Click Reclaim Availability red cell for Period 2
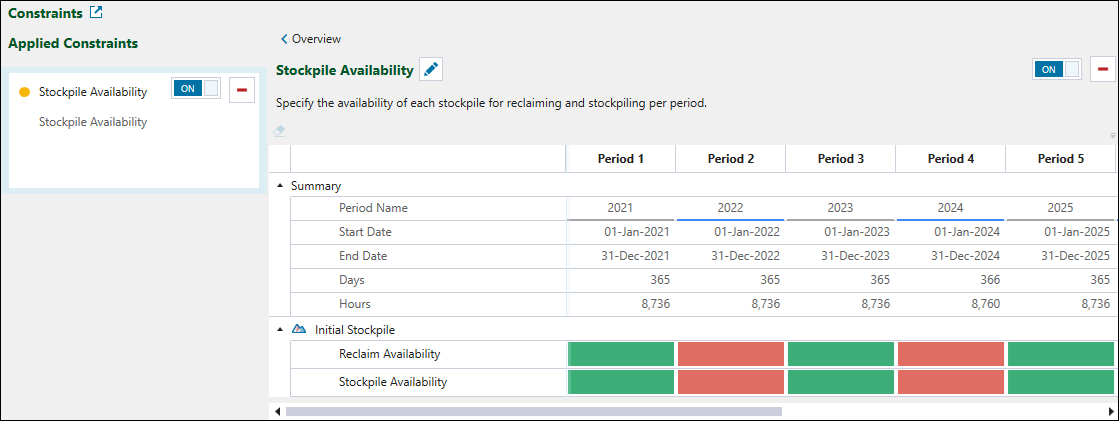This screenshot has height=421, width=1119. (731, 354)
